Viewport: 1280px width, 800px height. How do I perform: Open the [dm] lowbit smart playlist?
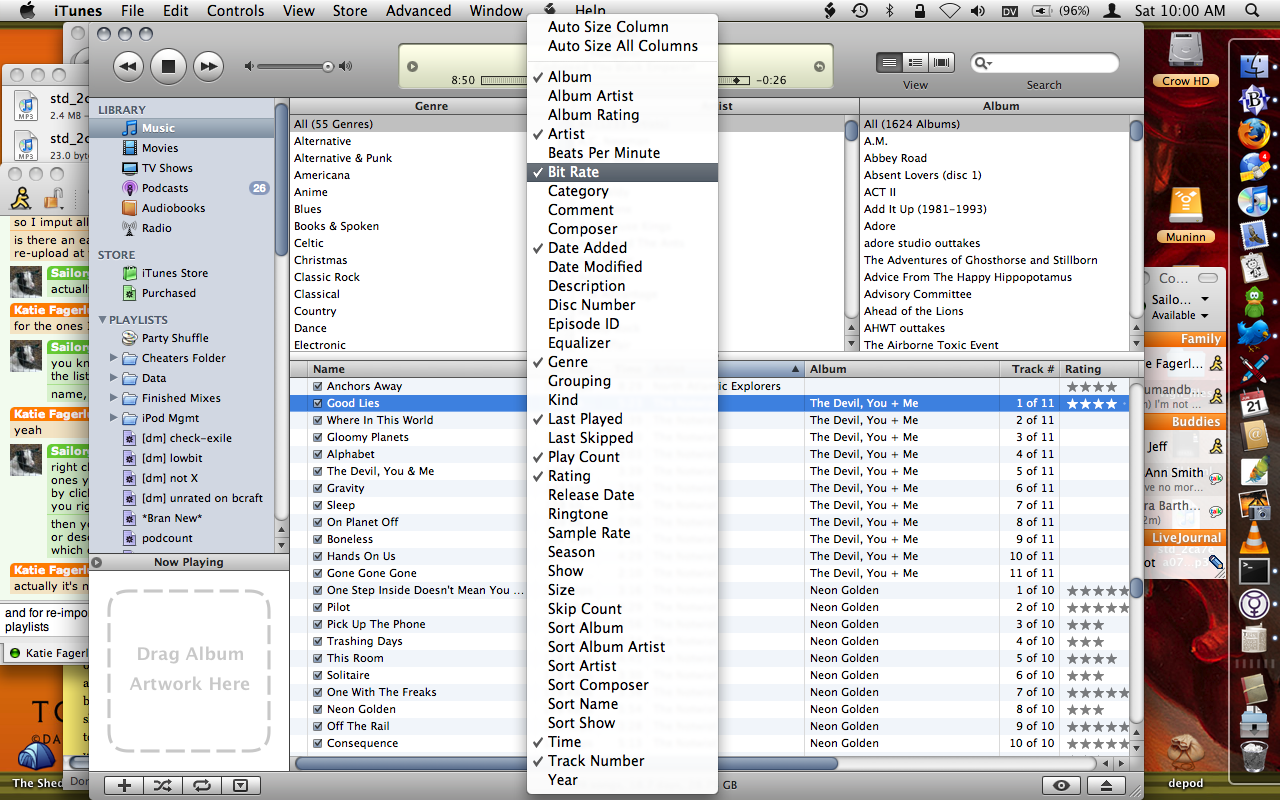tap(172, 458)
